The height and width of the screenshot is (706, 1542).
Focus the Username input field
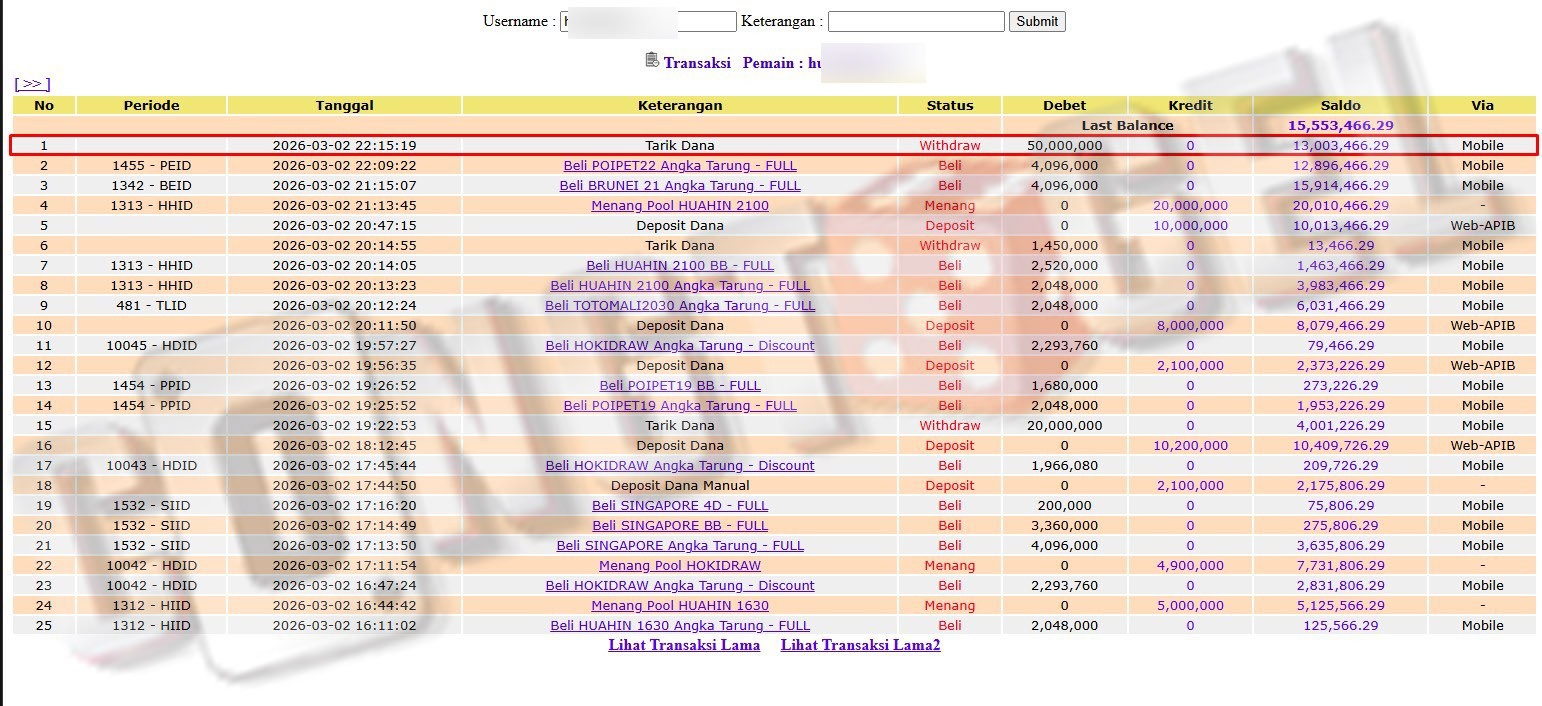pos(648,21)
